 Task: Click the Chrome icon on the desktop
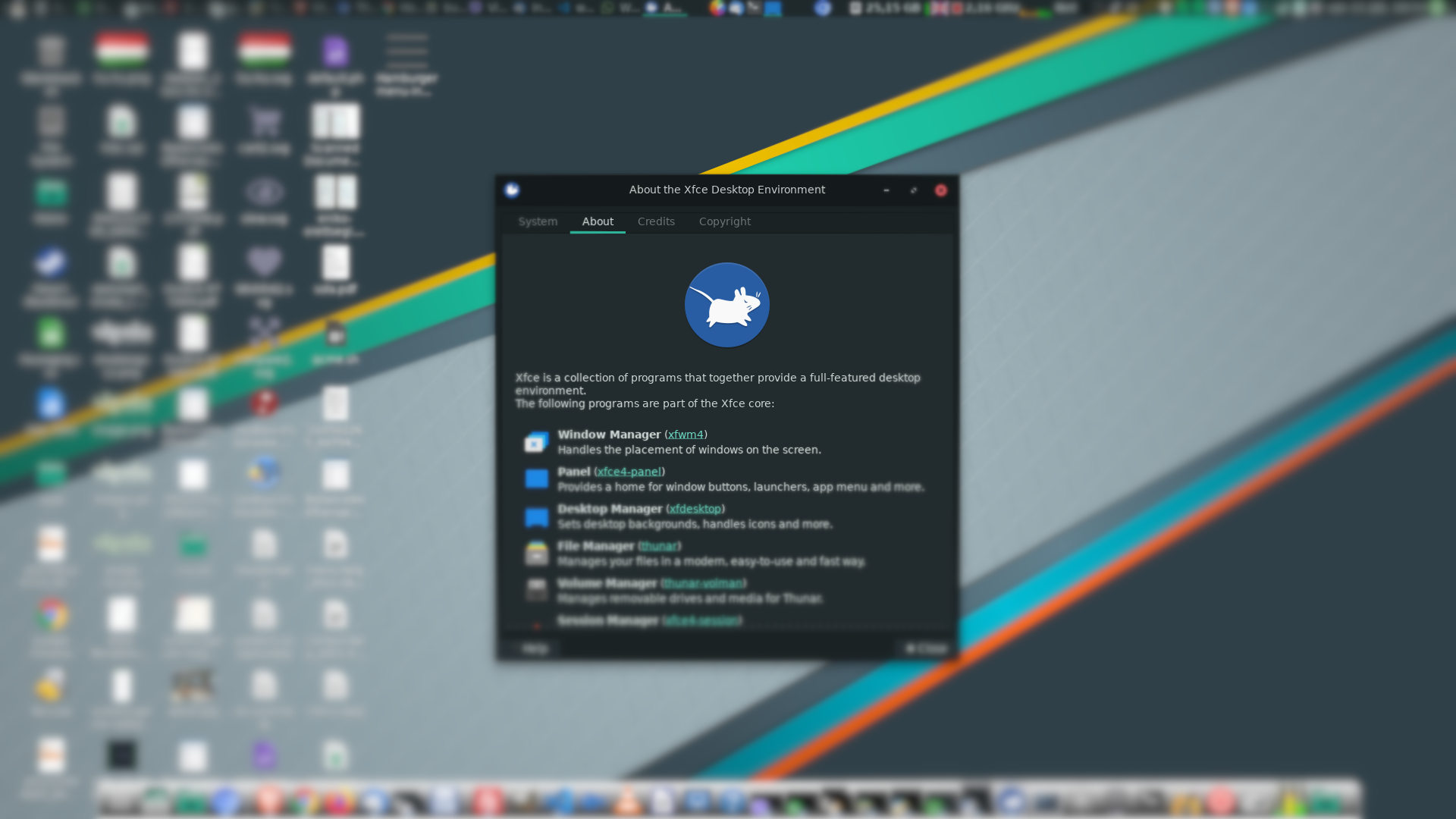point(51,615)
